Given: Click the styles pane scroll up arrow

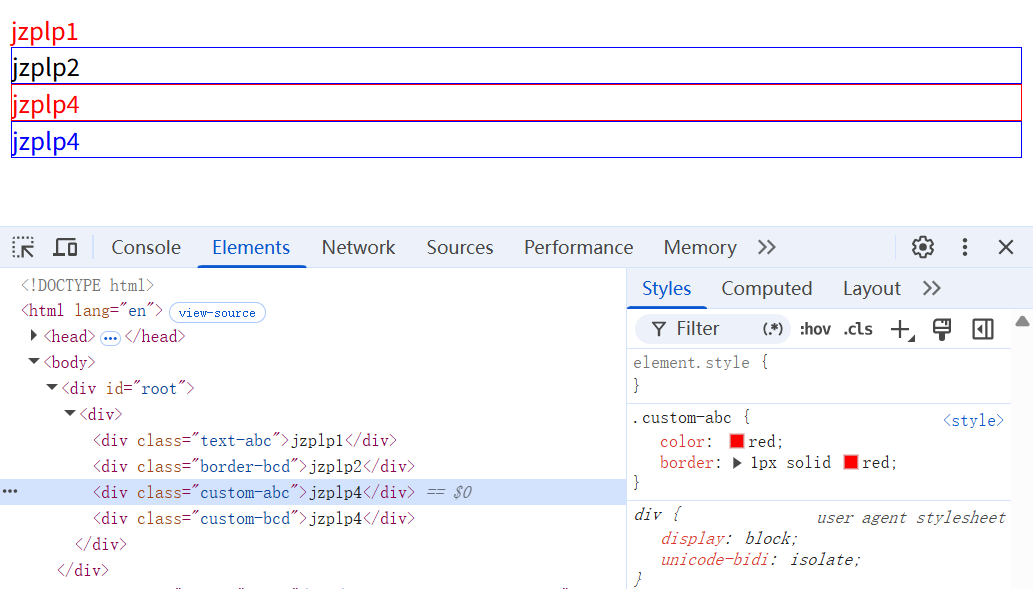Looking at the screenshot, I should (1022, 322).
